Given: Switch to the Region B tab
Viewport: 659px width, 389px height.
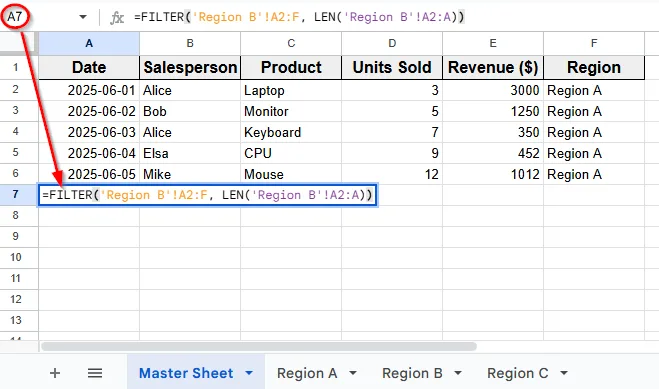Looking at the screenshot, I should [412, 373].
